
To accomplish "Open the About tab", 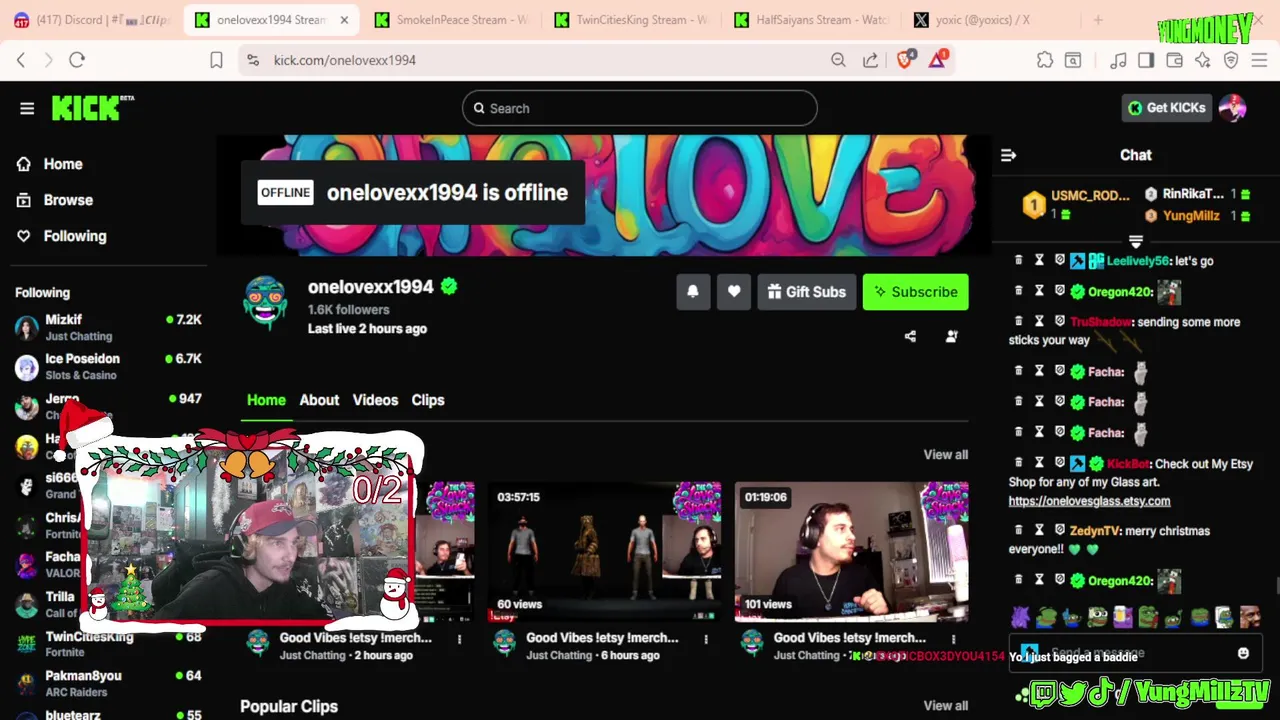I will [319, 400].
